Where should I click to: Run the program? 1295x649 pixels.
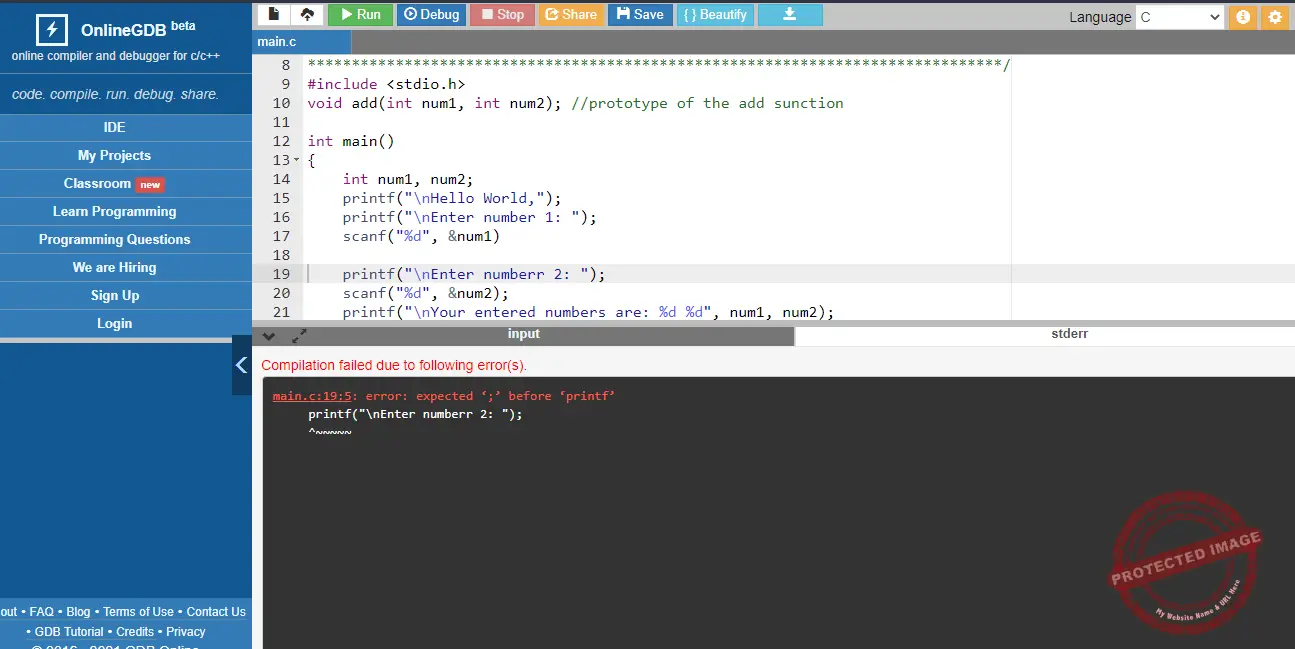(359, 14)
